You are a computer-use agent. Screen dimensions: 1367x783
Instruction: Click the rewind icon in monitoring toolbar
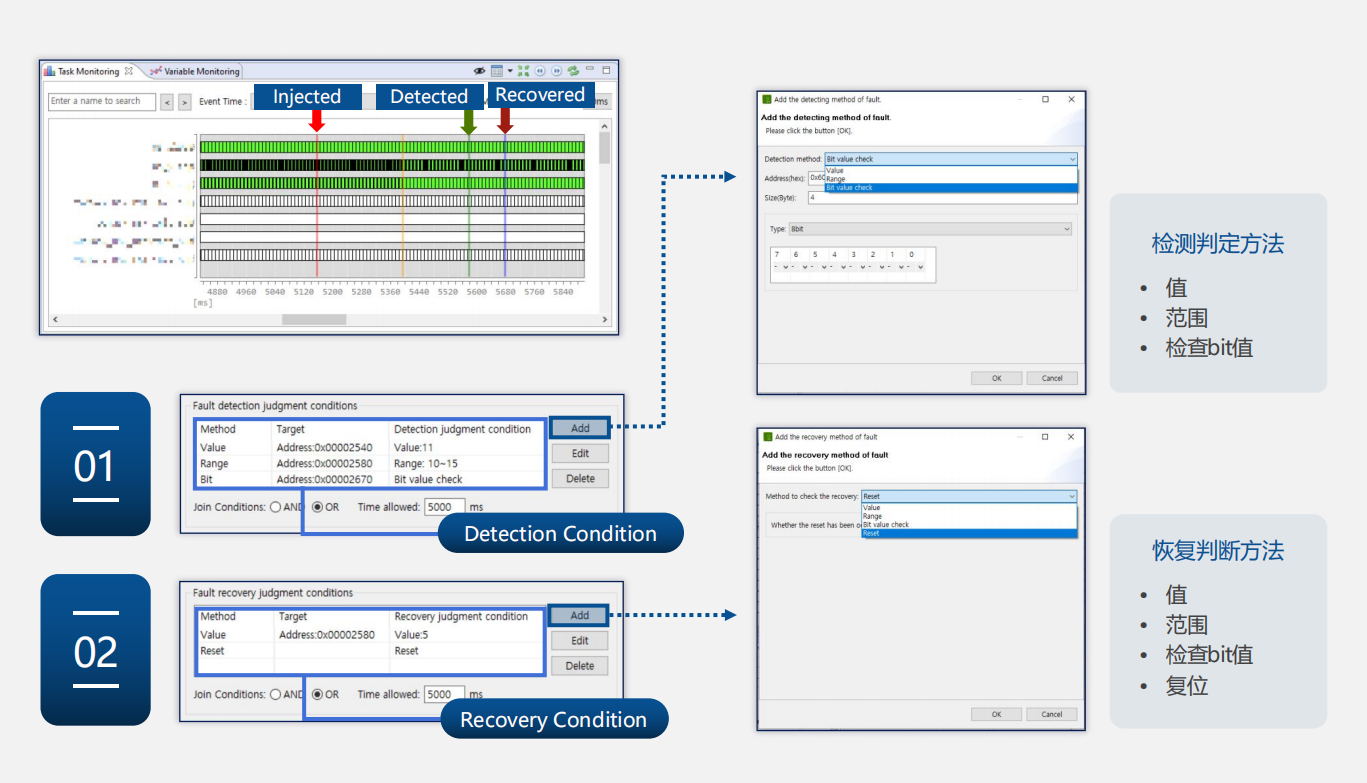(x=540, y=71)
